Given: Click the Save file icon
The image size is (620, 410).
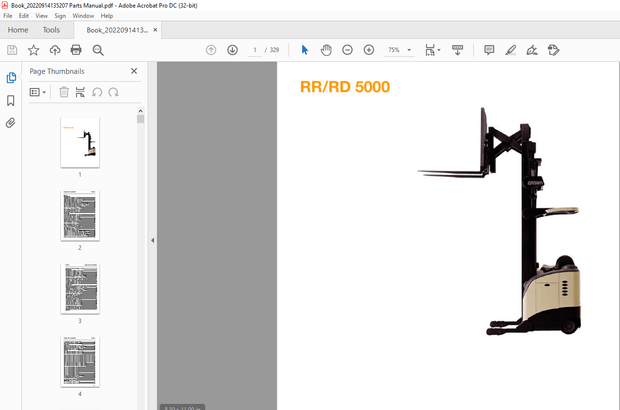Looking at the screenshot, I should coord(12,50).
